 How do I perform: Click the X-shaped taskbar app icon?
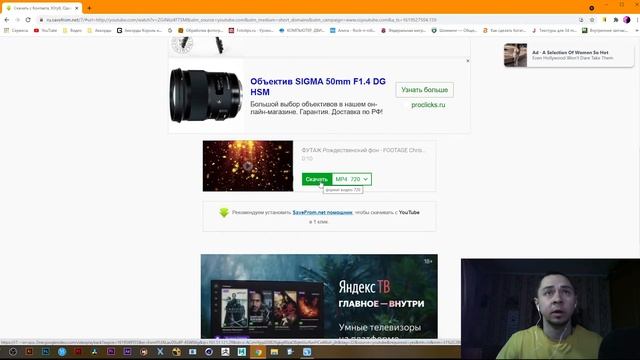coord(160,351)
